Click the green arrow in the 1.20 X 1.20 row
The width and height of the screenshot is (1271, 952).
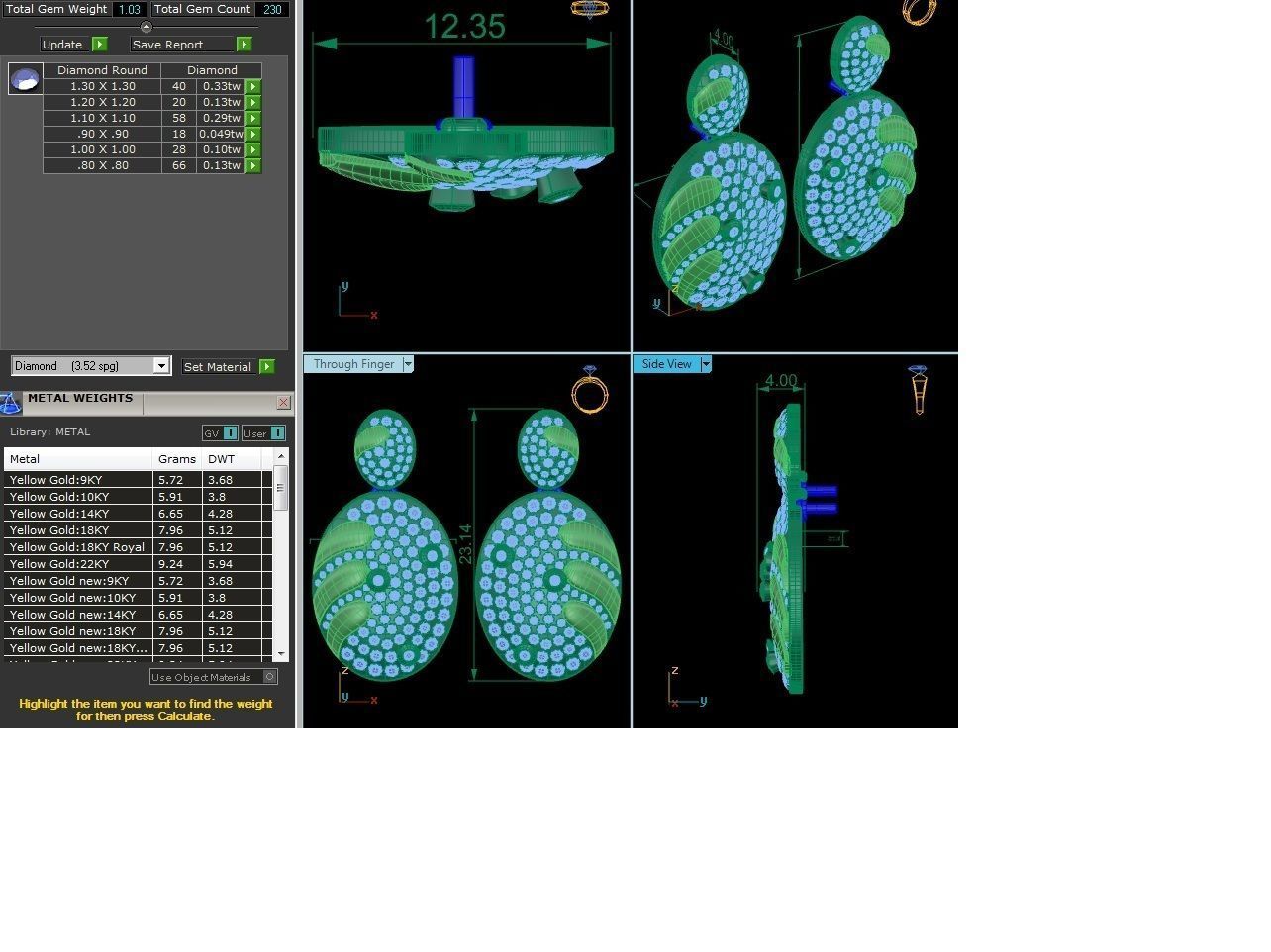coord(253,103)
